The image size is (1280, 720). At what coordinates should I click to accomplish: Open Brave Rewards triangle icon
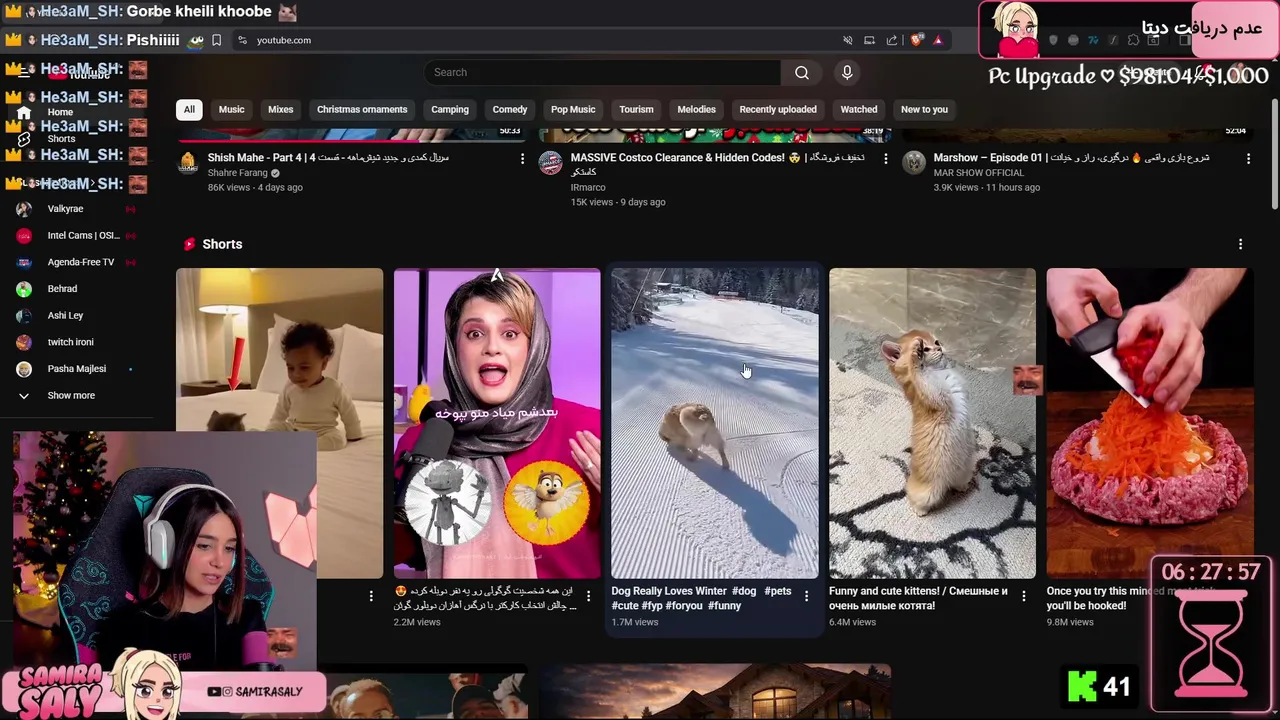point(938,40)
